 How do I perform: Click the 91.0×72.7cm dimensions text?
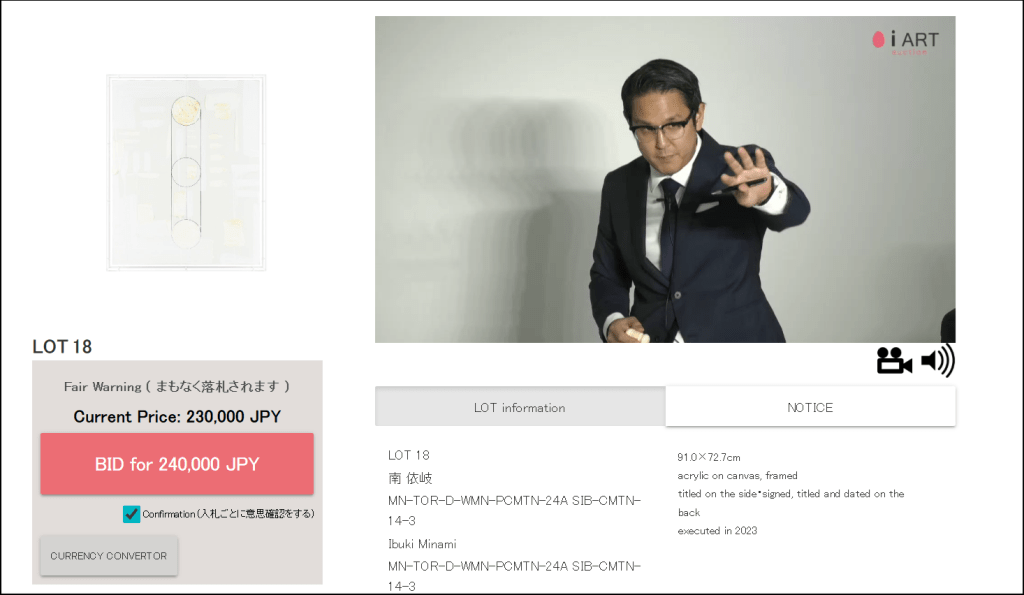point(709,457)
